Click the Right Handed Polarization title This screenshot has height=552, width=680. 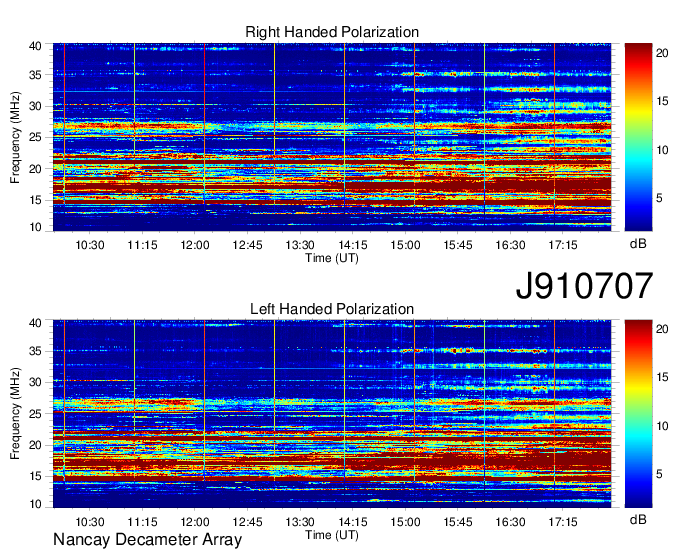[x=332, y=32]
